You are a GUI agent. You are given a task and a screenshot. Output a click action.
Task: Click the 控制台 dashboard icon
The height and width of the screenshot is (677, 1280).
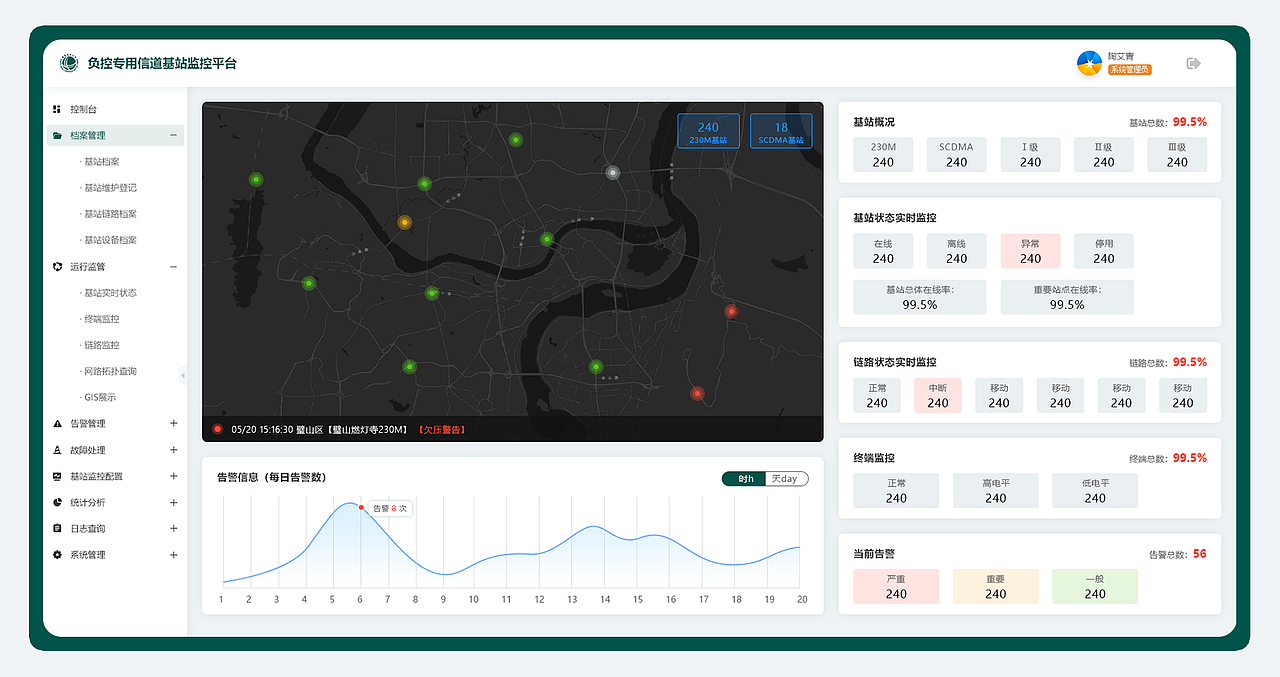[x=57, y=109]
